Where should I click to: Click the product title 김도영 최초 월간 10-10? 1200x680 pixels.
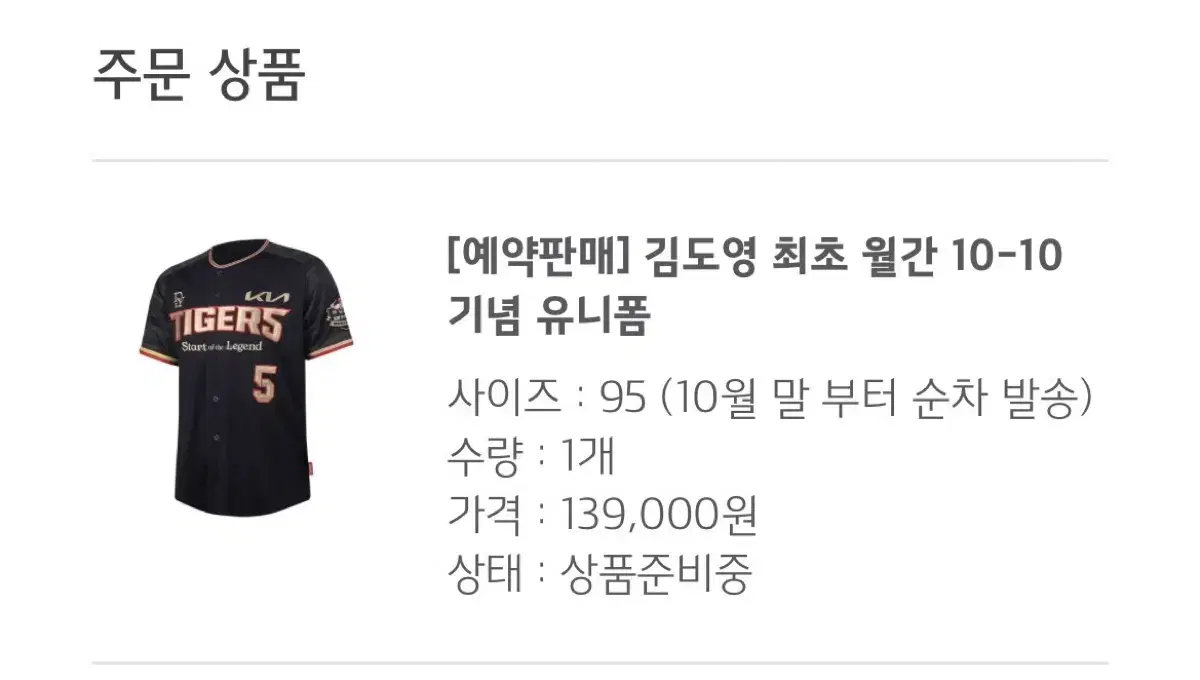coord(852,259)
